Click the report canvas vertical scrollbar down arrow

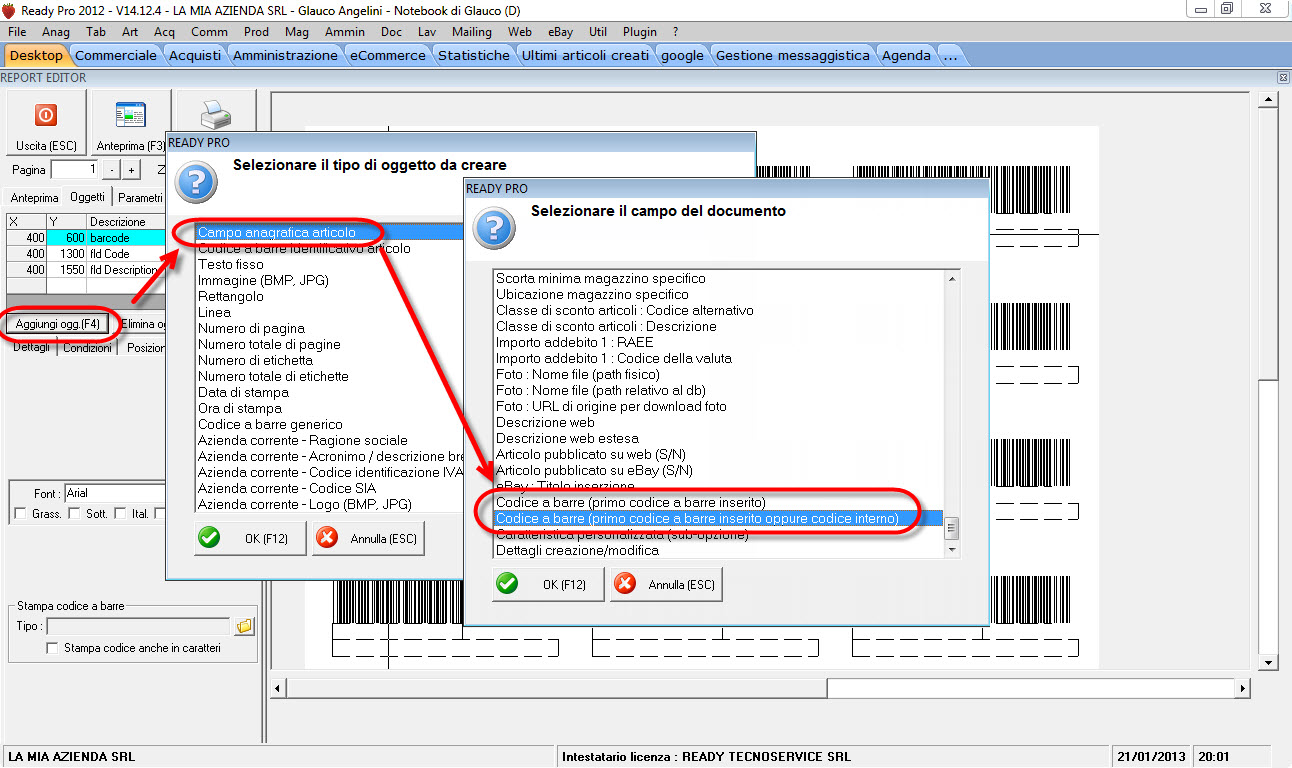(1268, 662)
